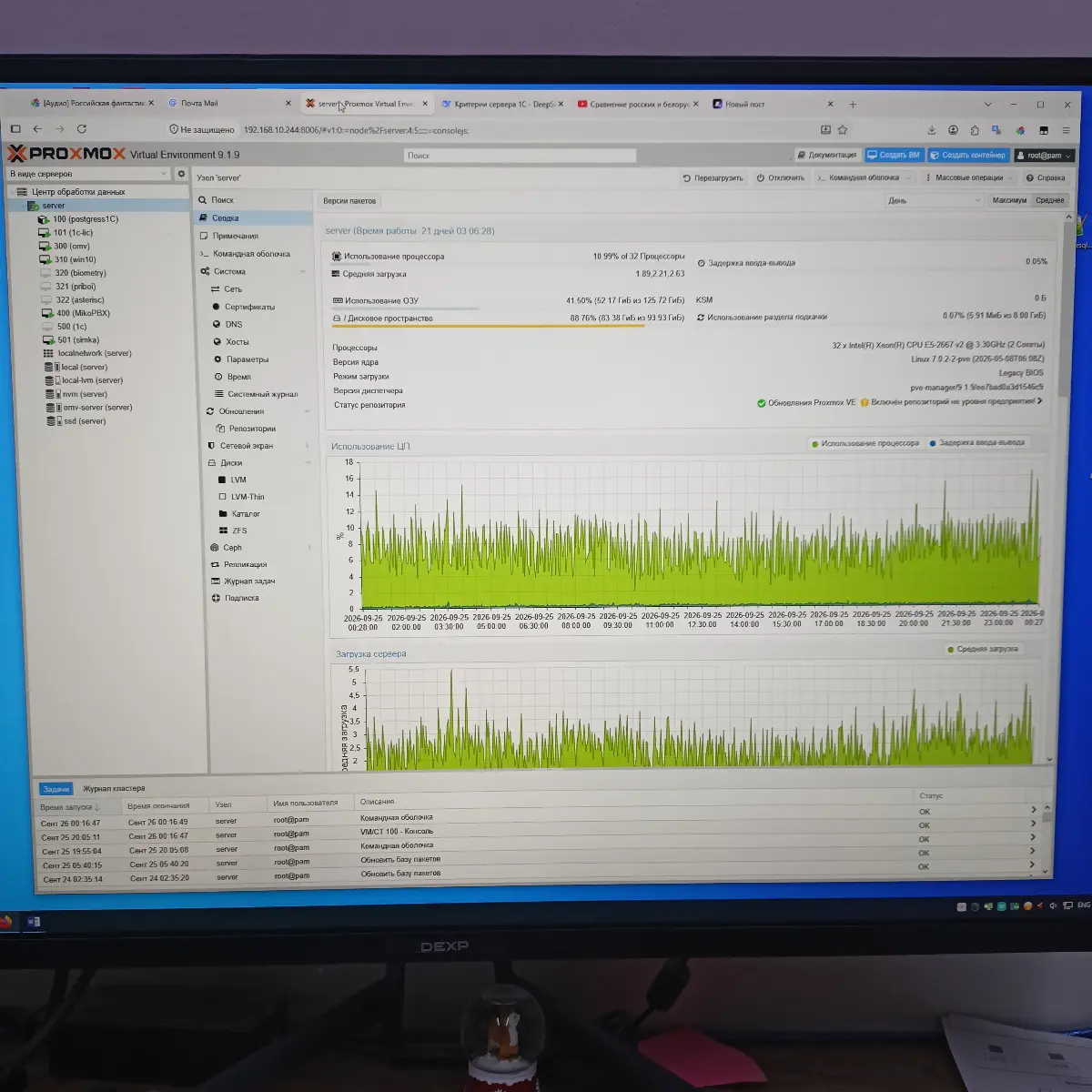Click 'Документация' button
Image resolution: width=1092 pixels, height=1092 pixels.
click(827, 156)
